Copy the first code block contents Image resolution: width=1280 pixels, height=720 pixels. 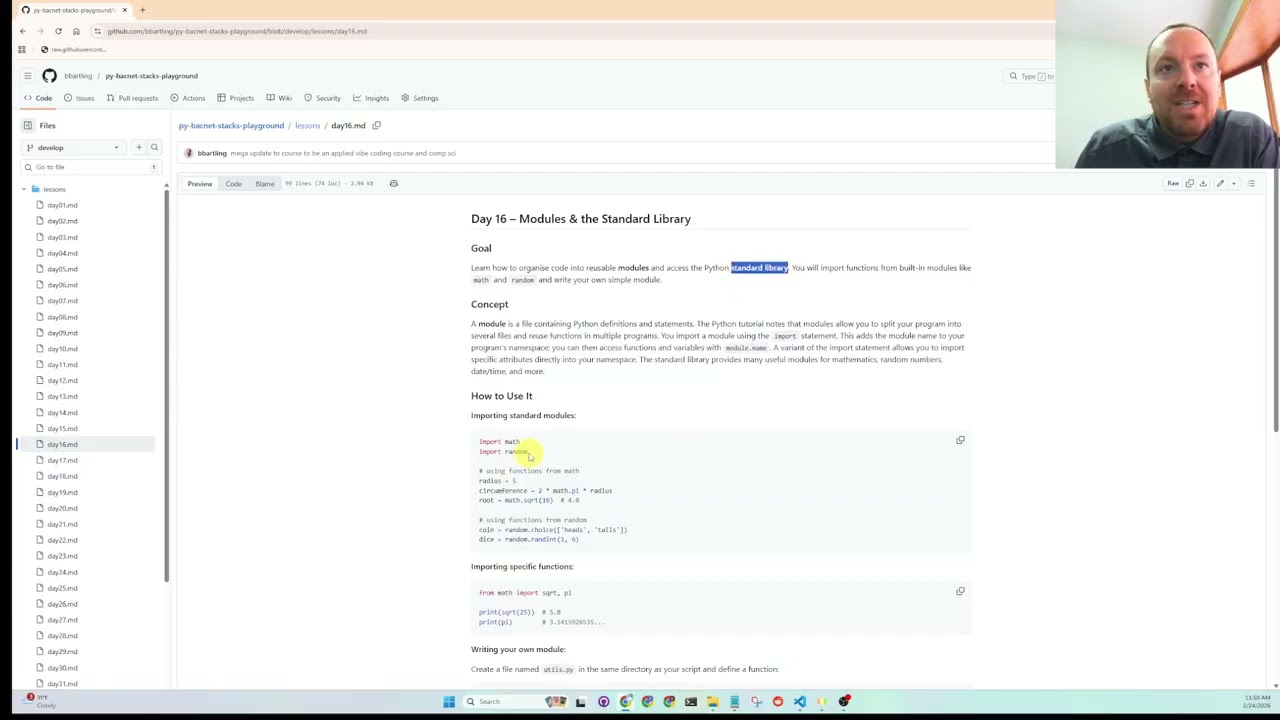click(960, 440)
